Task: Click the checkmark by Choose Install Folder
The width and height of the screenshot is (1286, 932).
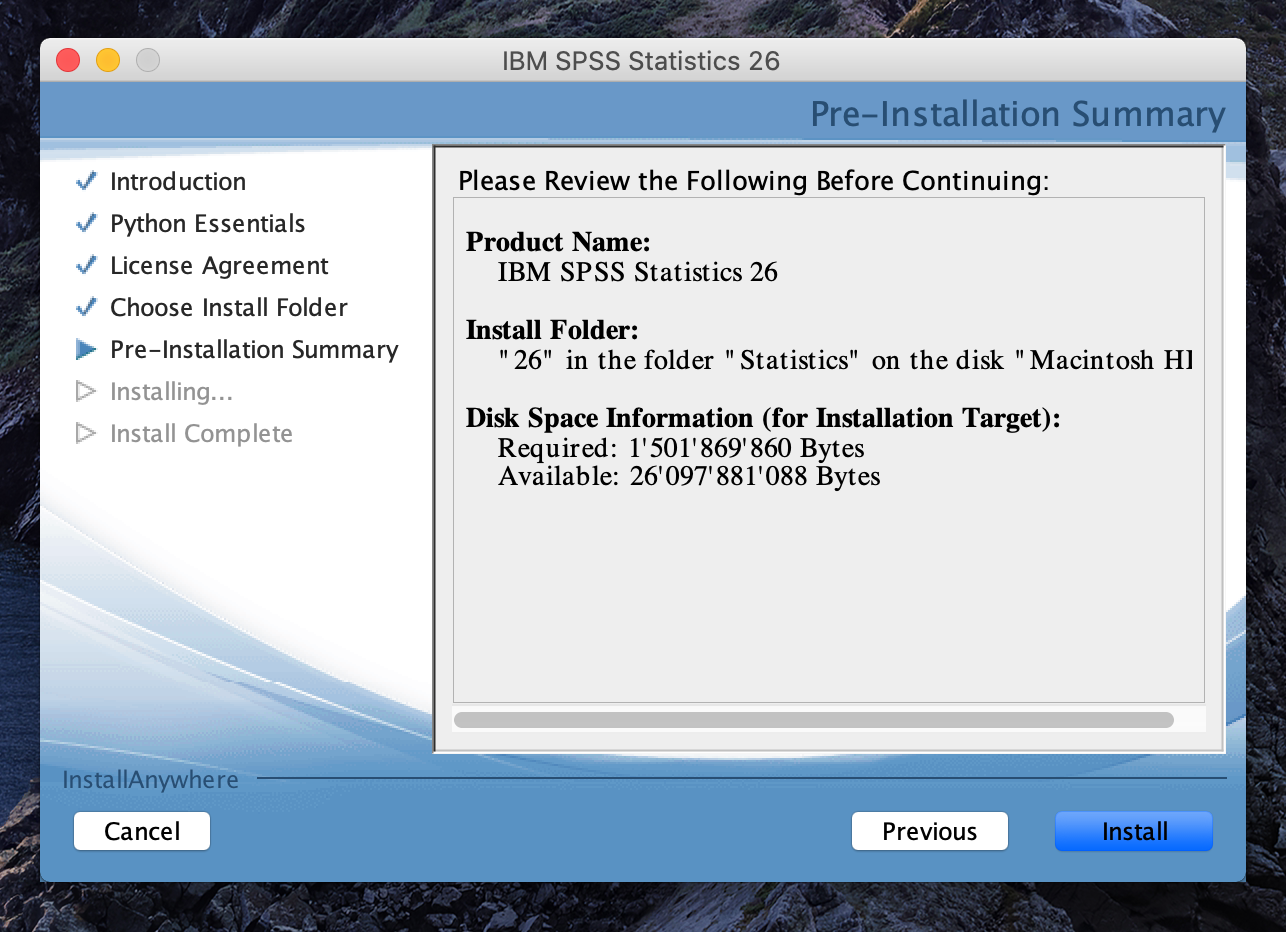Action: click(87, 307)
